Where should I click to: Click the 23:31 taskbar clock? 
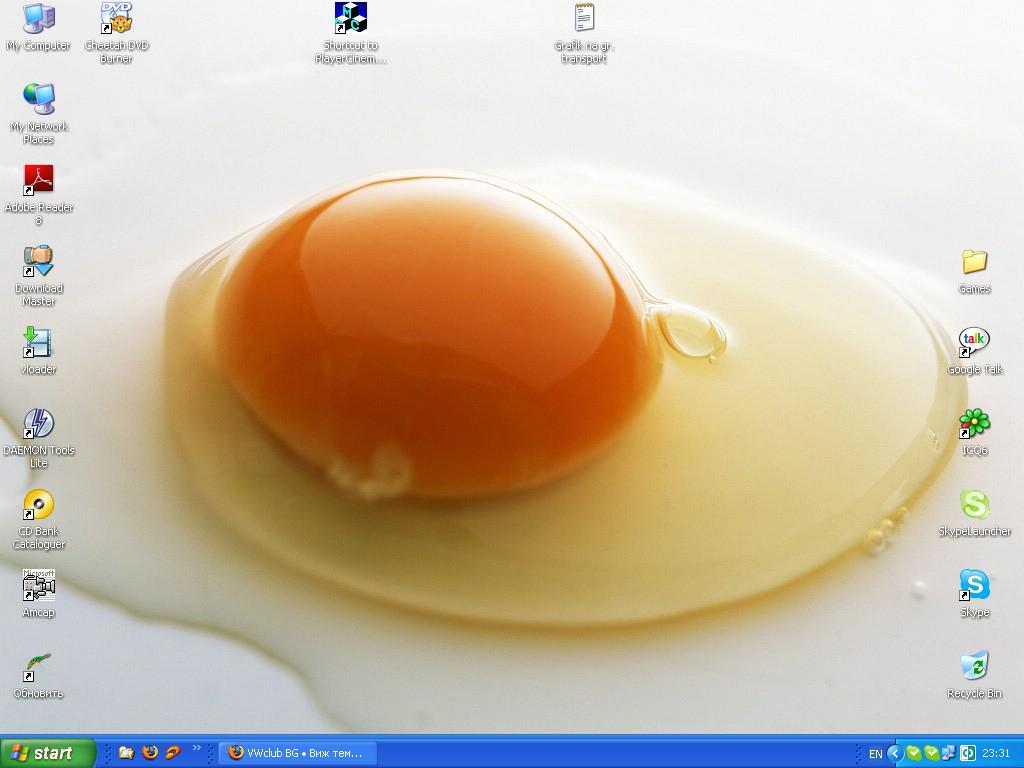[x=996, y=753]
